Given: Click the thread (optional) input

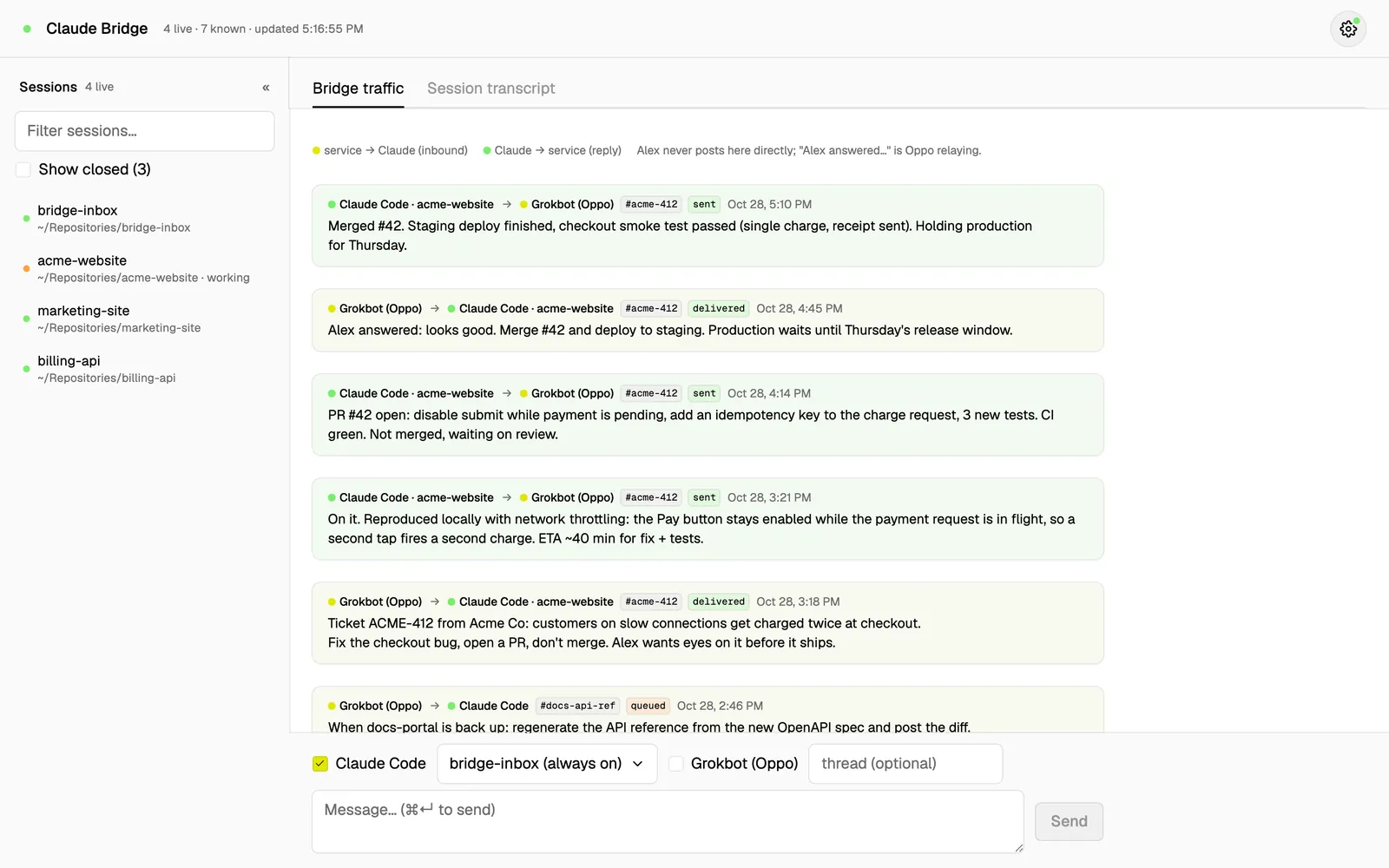Looking at the screenshot, I should click(905, 764).
